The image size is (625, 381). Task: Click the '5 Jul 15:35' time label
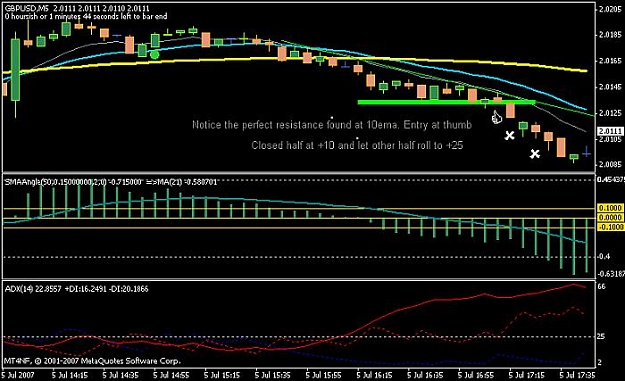[x=273, y=375]
